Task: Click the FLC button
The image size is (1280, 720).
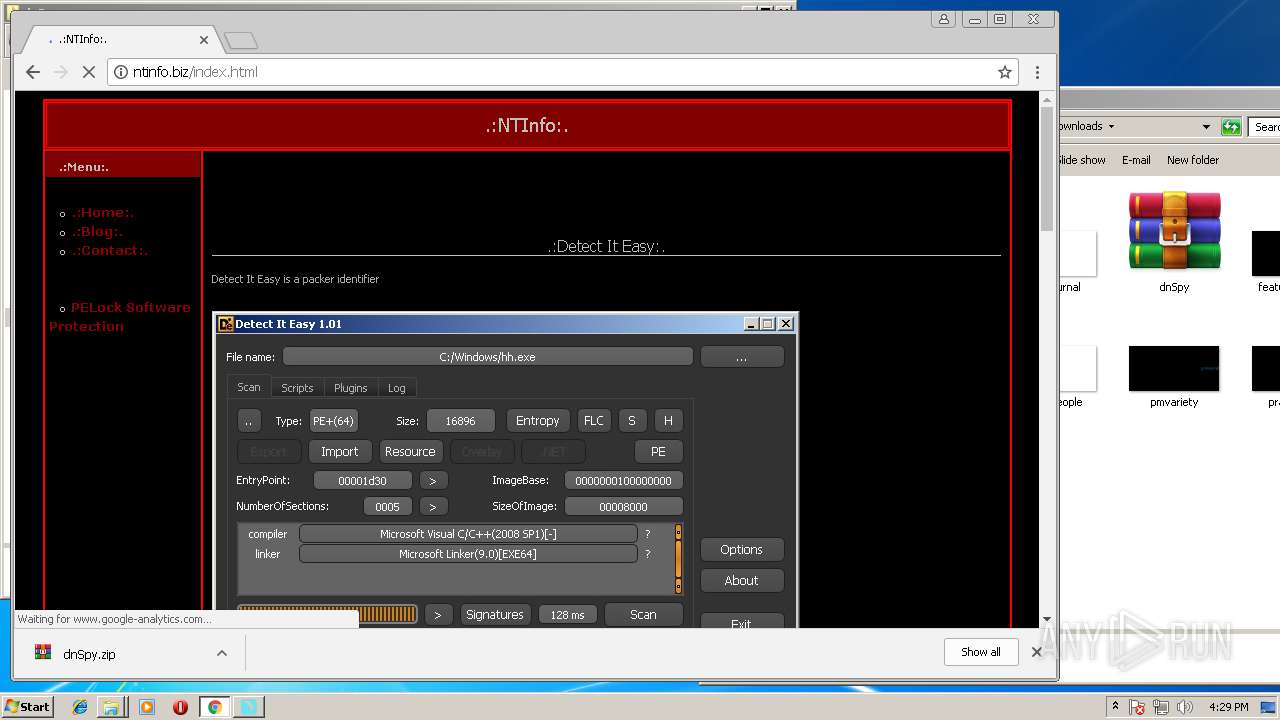Action: point(593,421)
